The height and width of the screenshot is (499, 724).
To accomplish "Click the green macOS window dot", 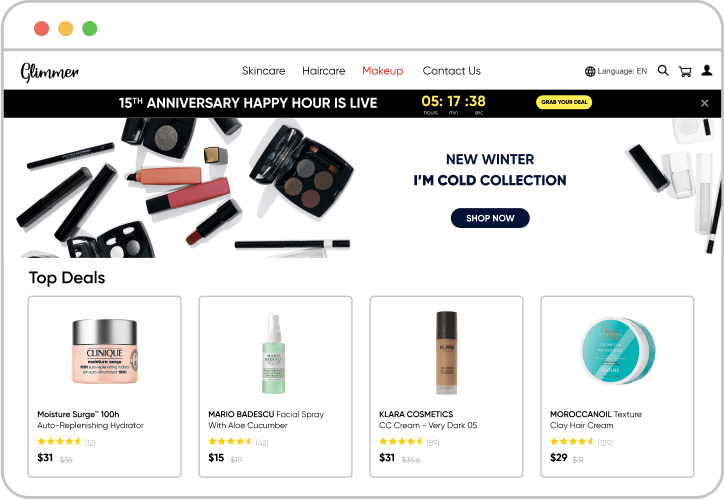I will click(x=90, y=29).
